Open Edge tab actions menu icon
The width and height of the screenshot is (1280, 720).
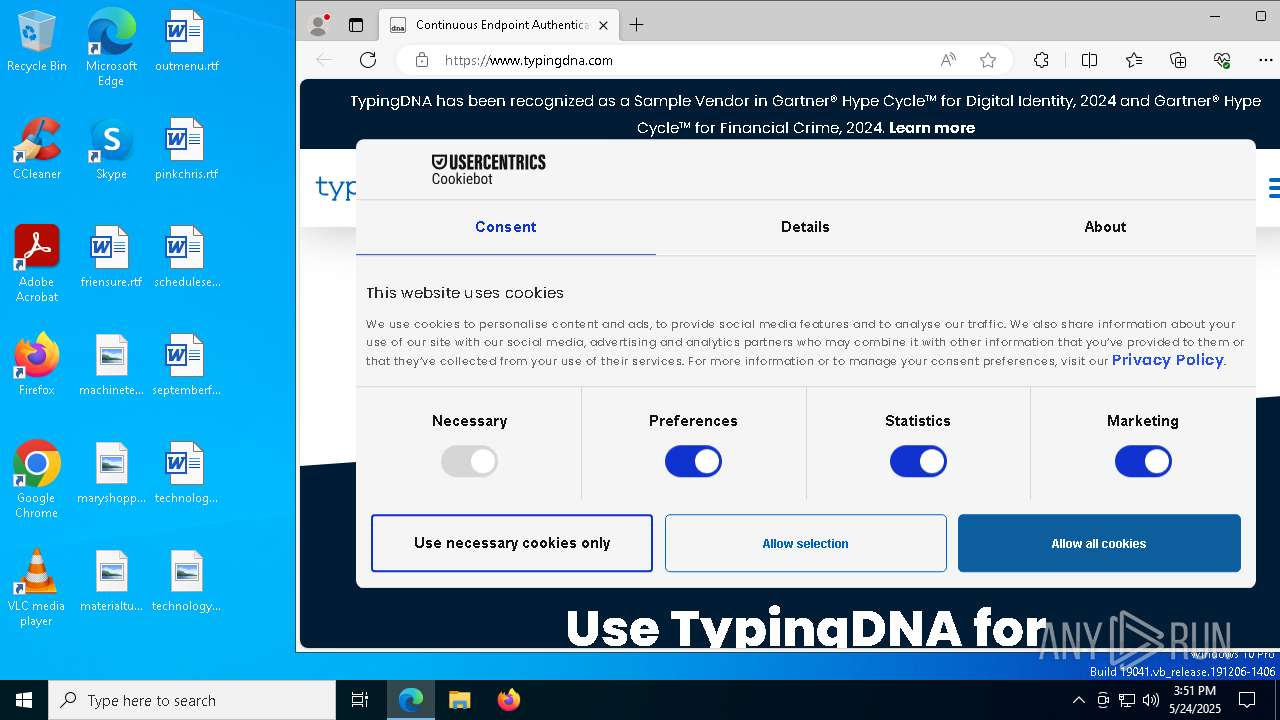[356, 25]
